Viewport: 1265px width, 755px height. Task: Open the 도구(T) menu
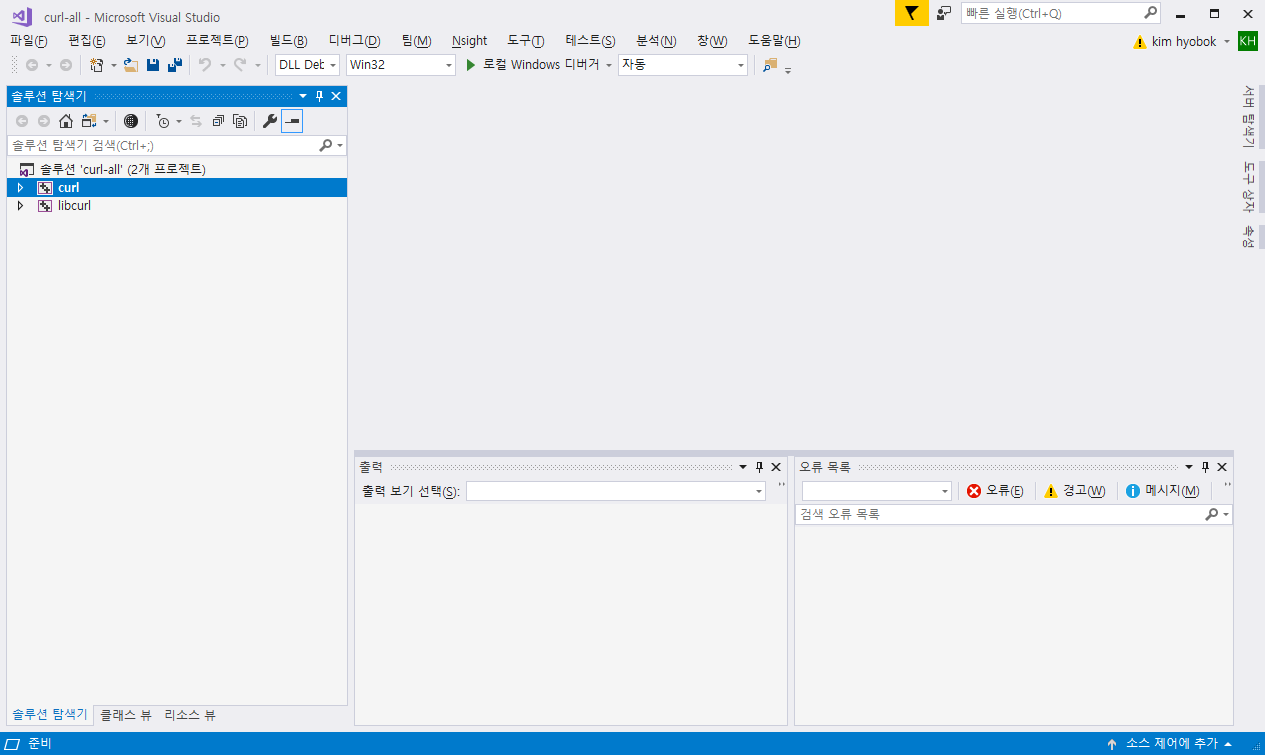tap(526, 40)
